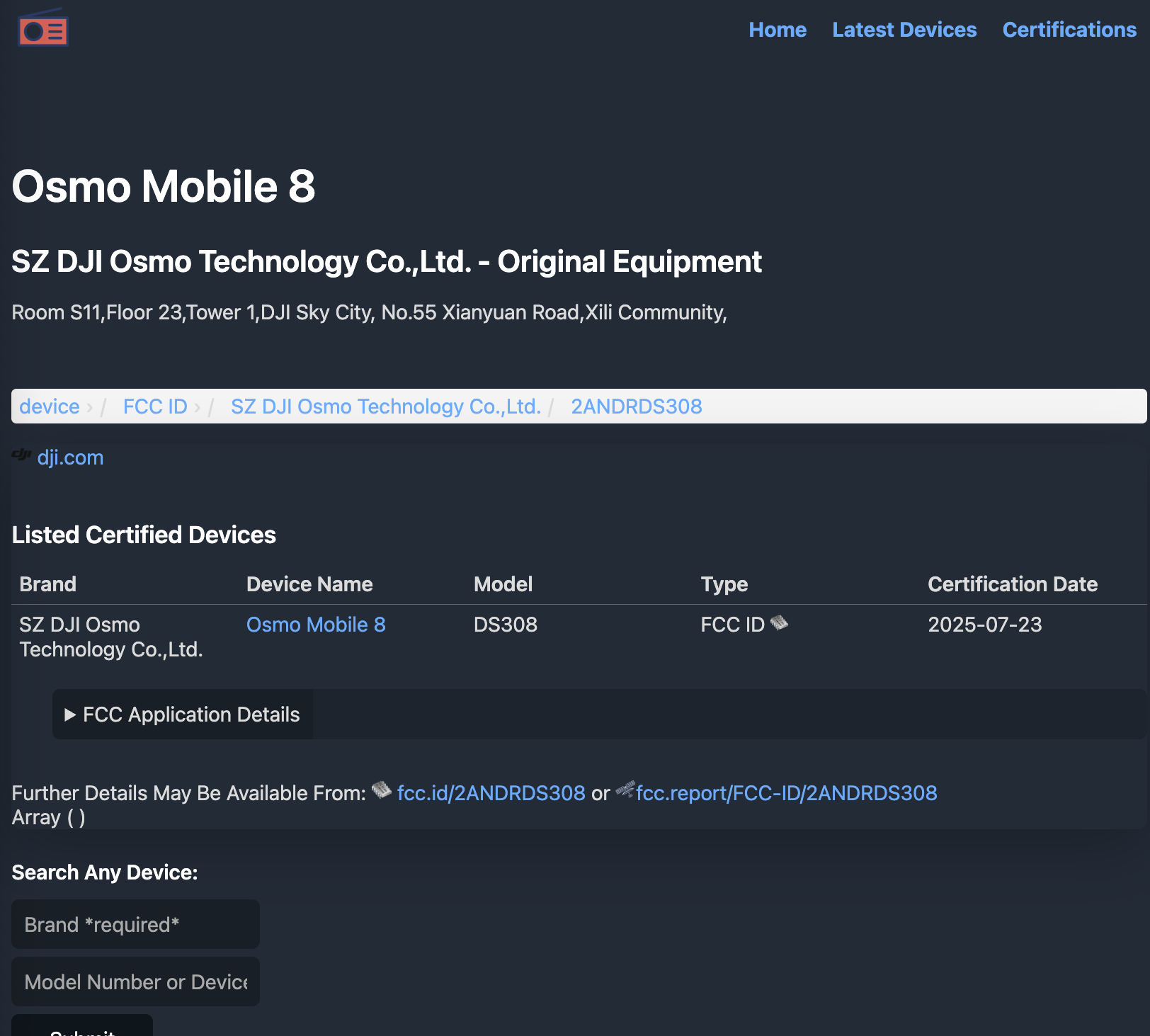Open fcc.id/2ANDRDS308 link

[x=491, y=793]
